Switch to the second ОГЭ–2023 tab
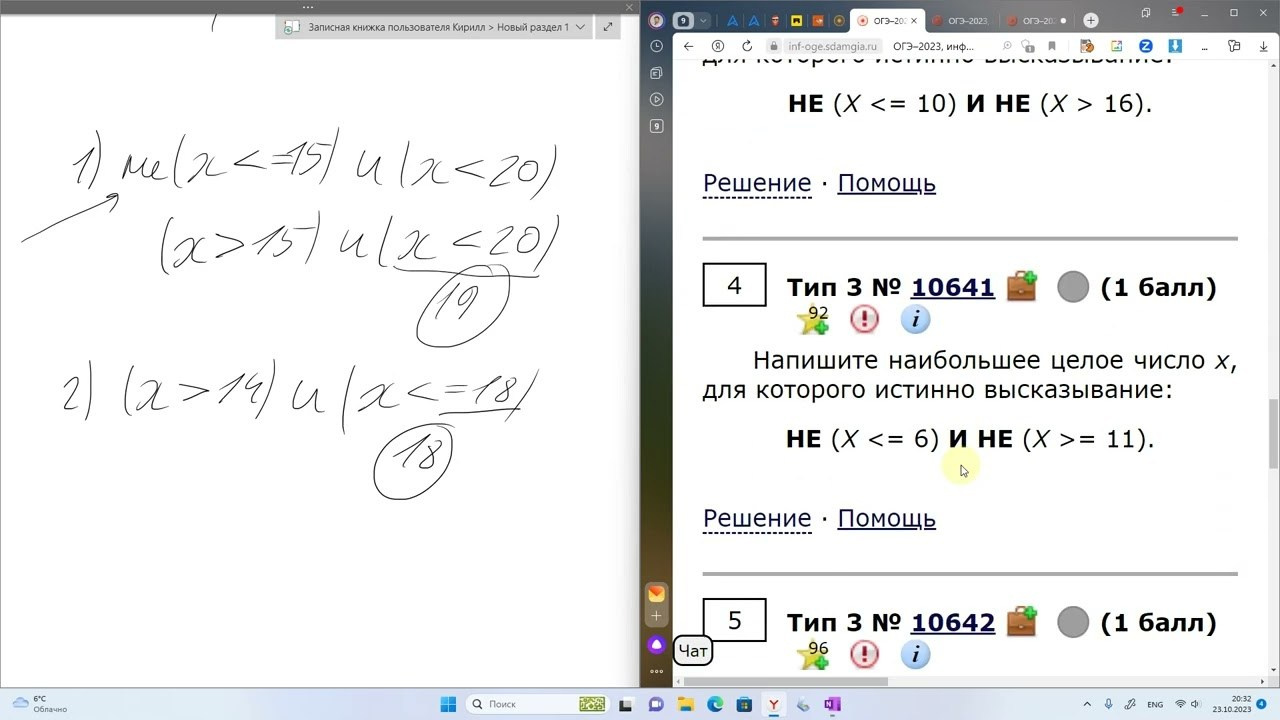Viewport: 1280px width, 720px height. pyautogui.click(x=960, y=20)
